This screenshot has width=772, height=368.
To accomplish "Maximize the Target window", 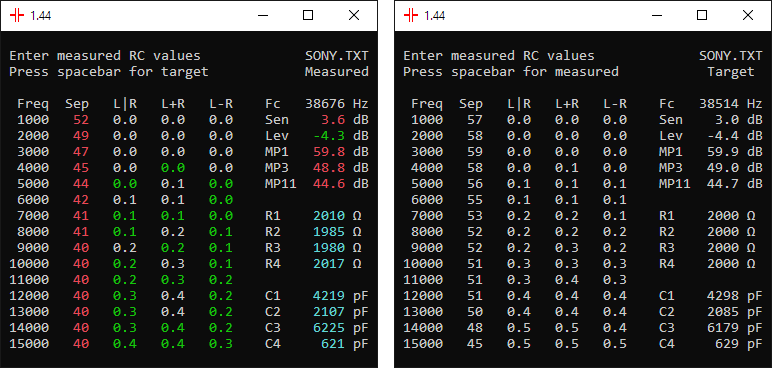I will click(702, 16).
